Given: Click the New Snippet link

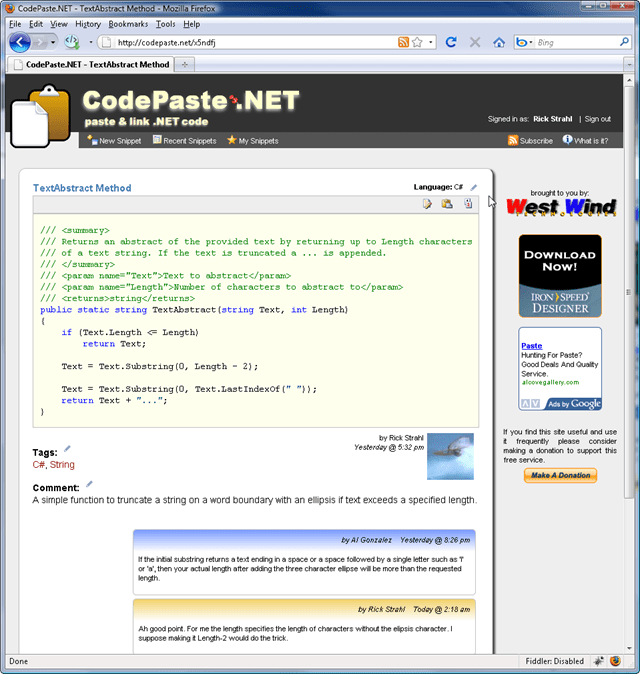Looking at the screenshot, I should (x=114, y=141).
